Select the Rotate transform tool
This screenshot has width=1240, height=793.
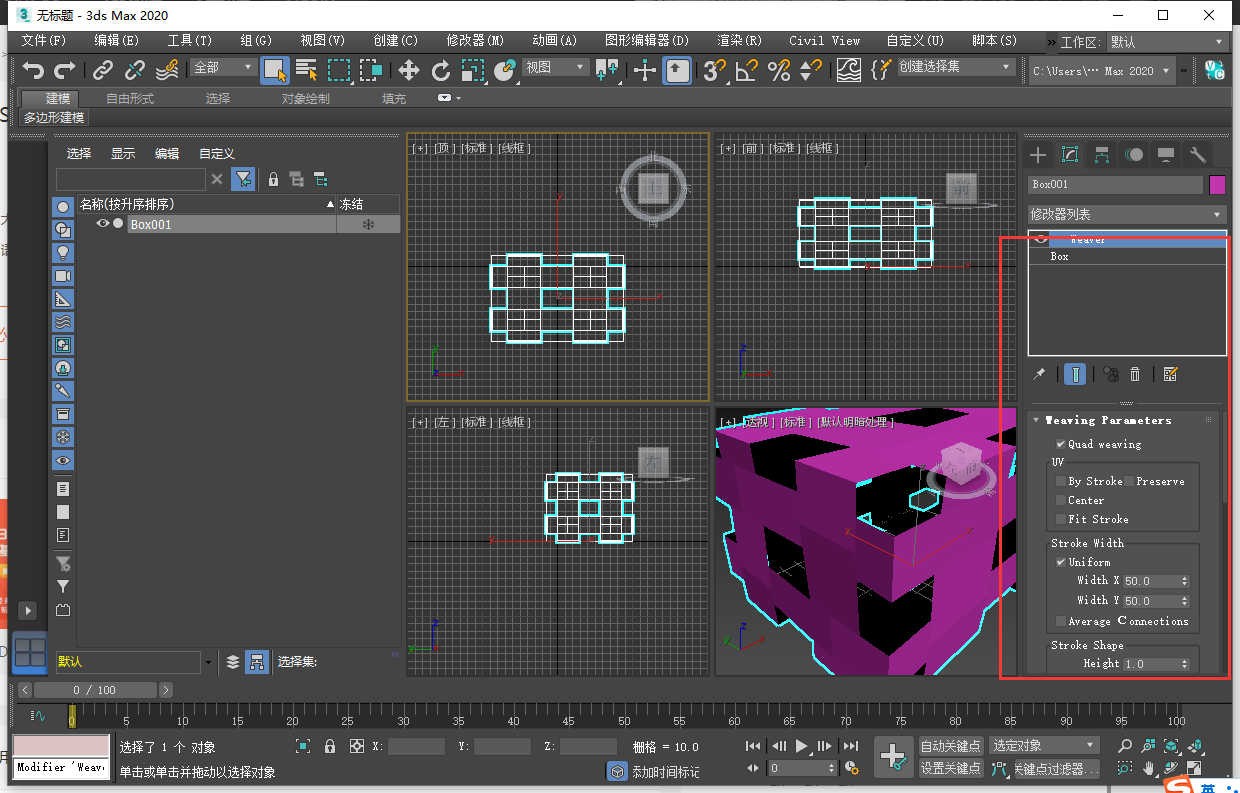tap(440, 70)
